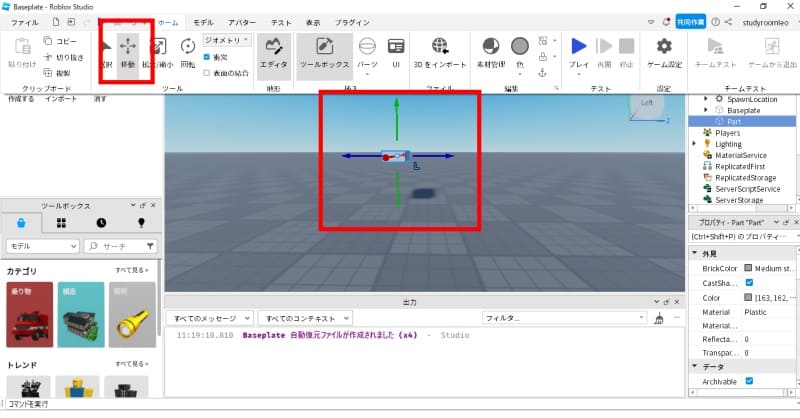
Task: Open the すべてのコンテキスト output dropdown
Action: tap(305, 318)
